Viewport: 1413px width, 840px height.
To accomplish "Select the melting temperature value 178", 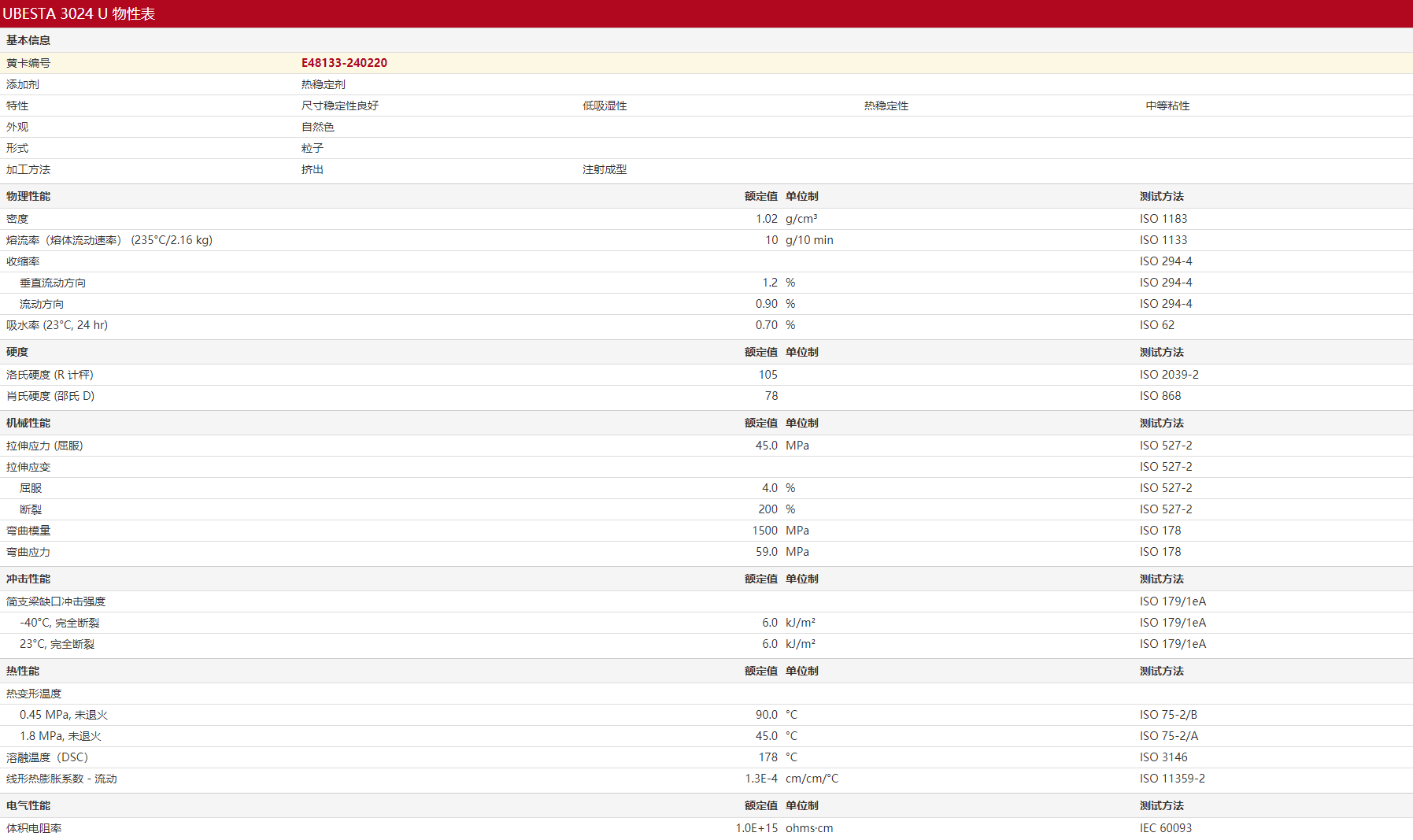I will click(768, 757).
